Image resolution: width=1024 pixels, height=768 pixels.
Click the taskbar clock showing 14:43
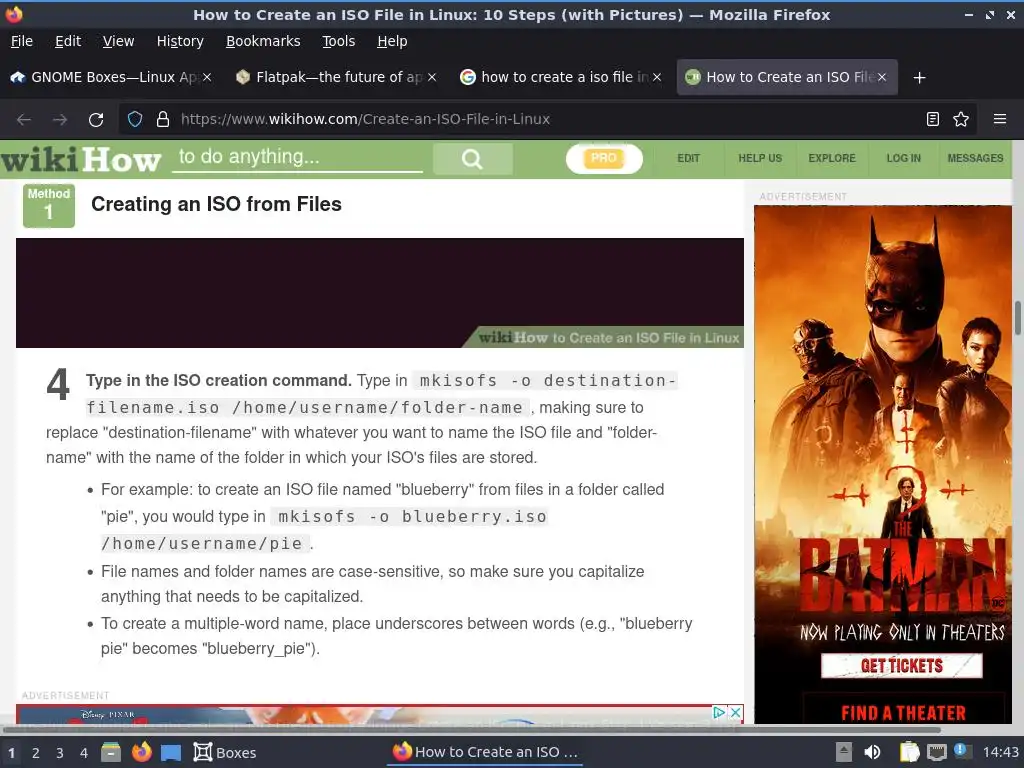[1000, 752]
